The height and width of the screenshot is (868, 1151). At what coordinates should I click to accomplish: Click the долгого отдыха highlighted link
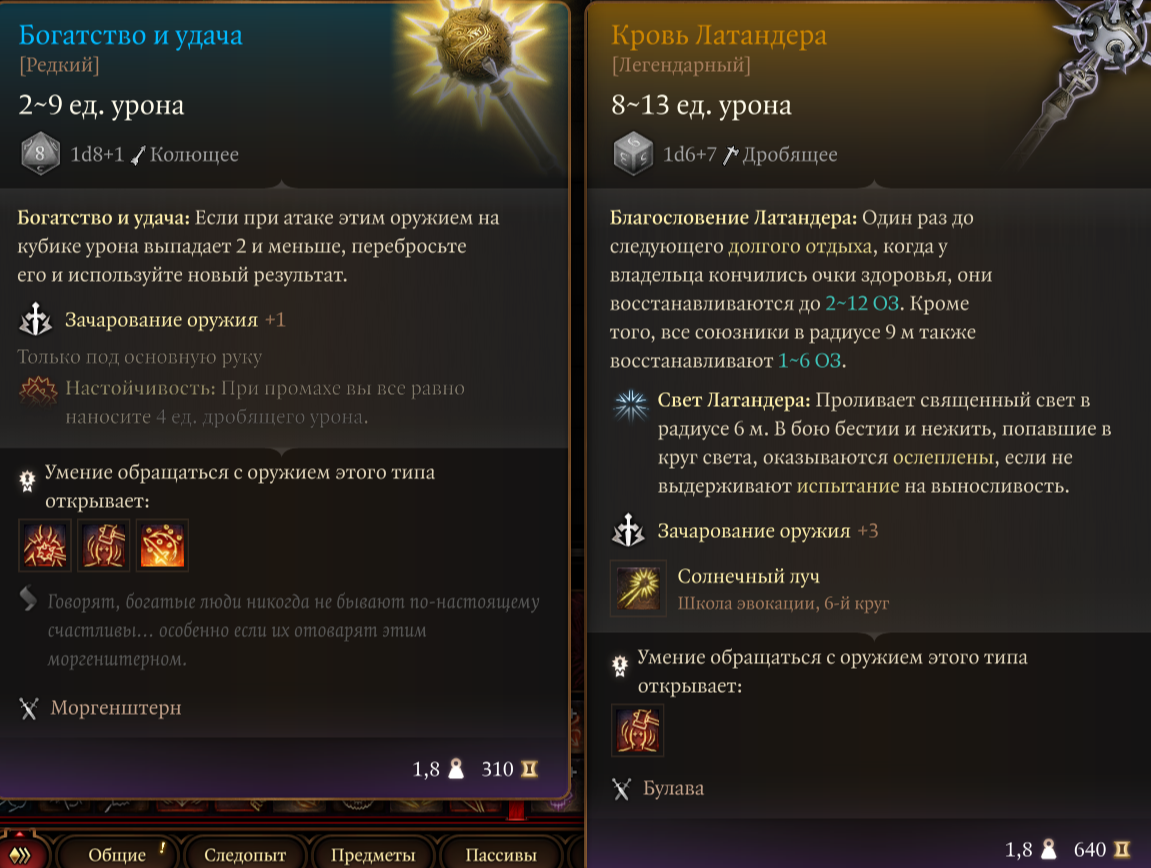pyautogui.click(x=800, y=246)
